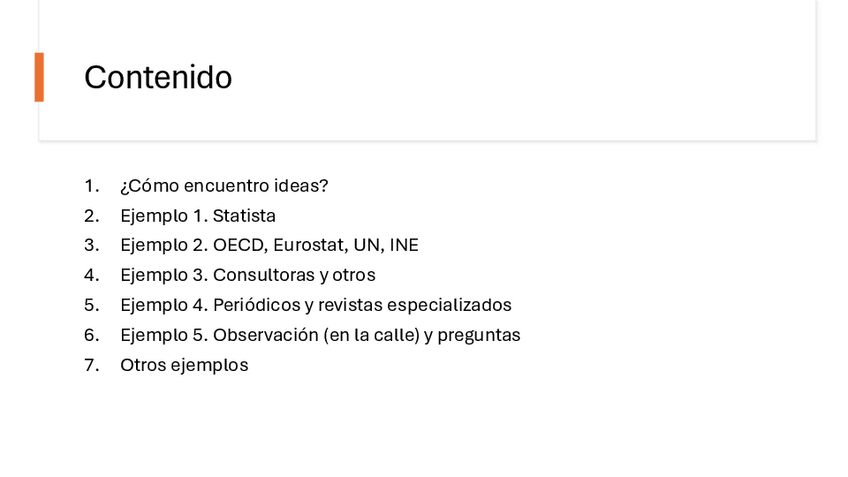
Task: Select the "Otros ejemplos" list item
Action: click(x=184, y=365)
